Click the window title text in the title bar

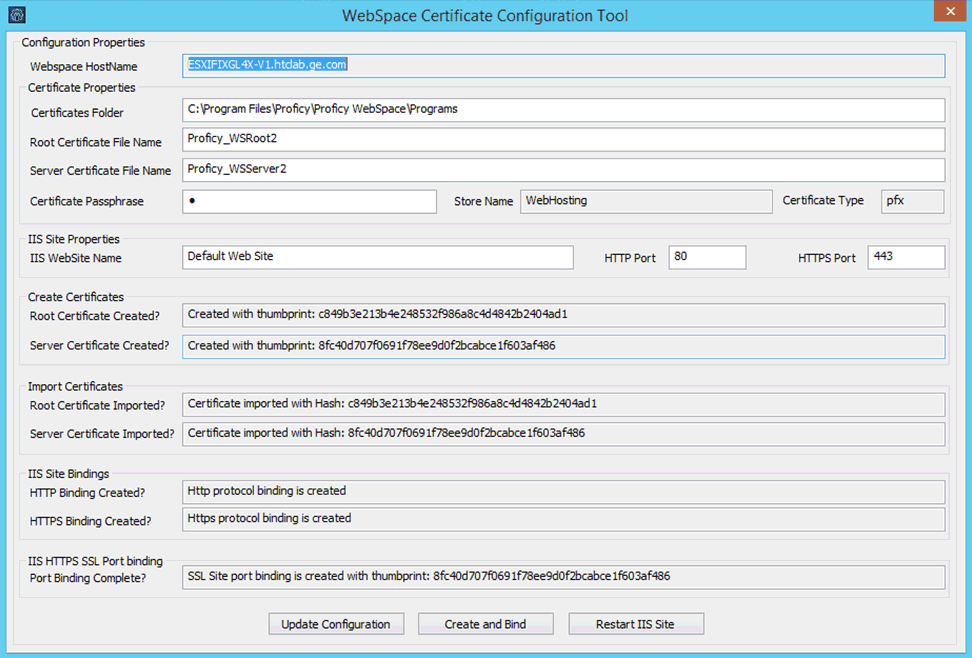tap(485, 16)
